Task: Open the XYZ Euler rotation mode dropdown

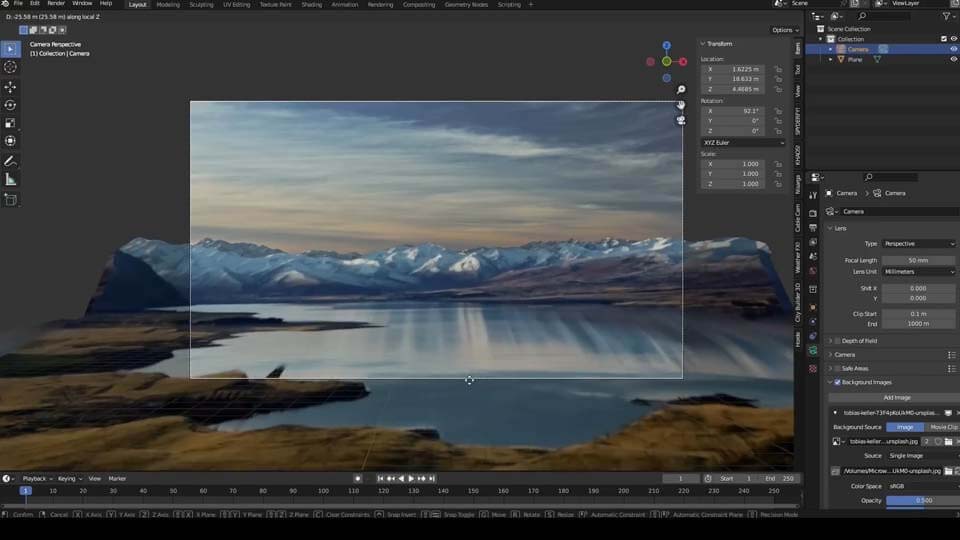Action: pos(743,143)
